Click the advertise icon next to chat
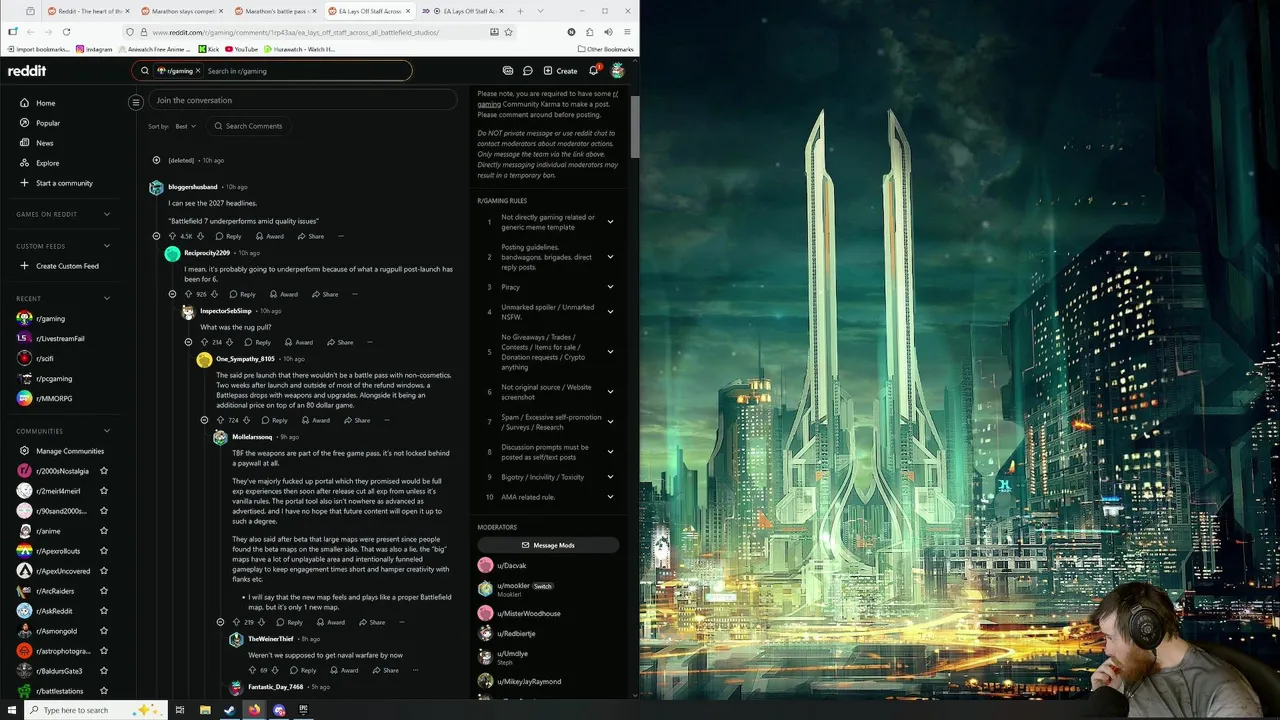 click(x=508, y=71)
